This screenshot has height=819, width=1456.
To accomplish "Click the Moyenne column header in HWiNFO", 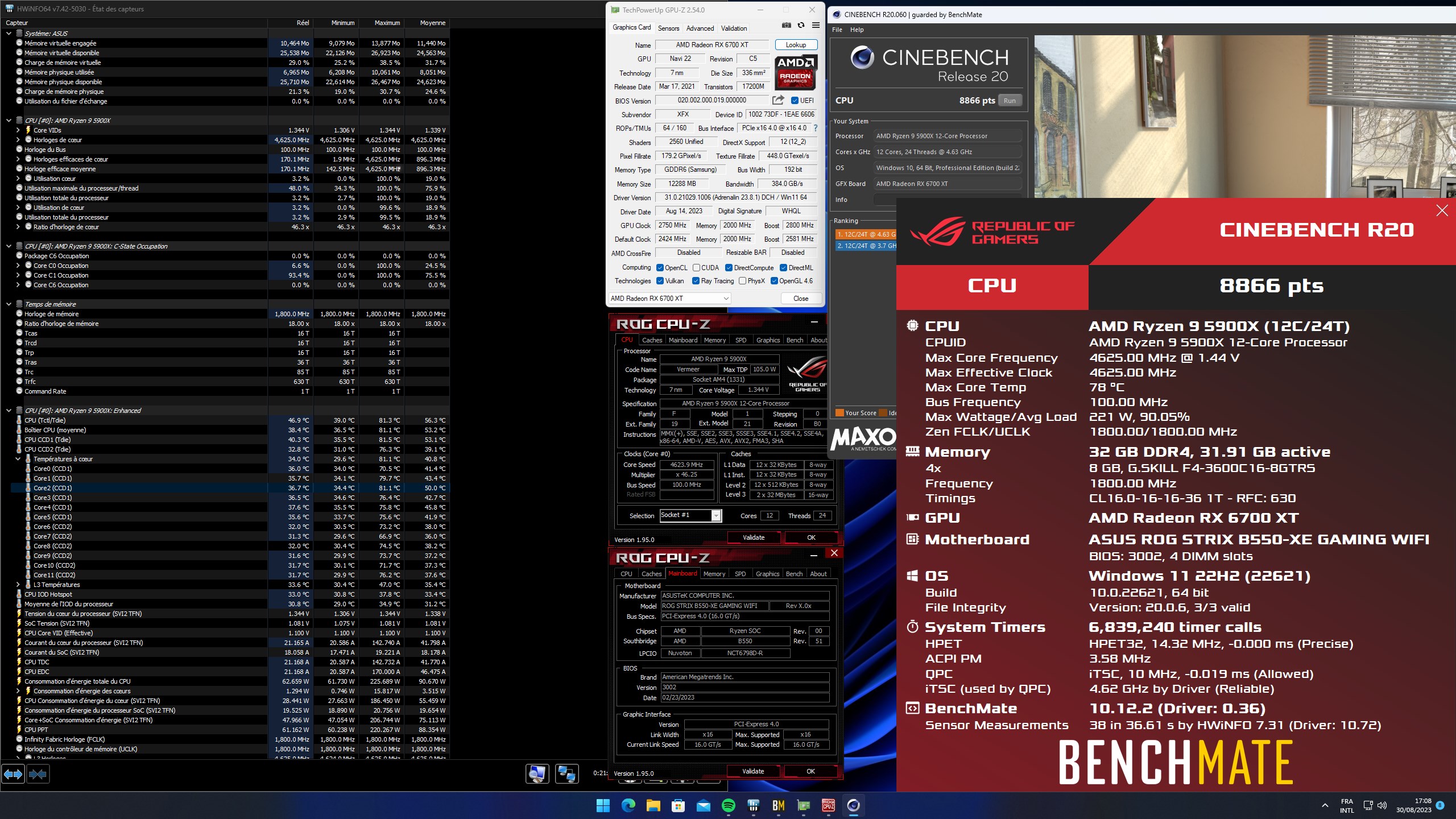I will 427,23.
